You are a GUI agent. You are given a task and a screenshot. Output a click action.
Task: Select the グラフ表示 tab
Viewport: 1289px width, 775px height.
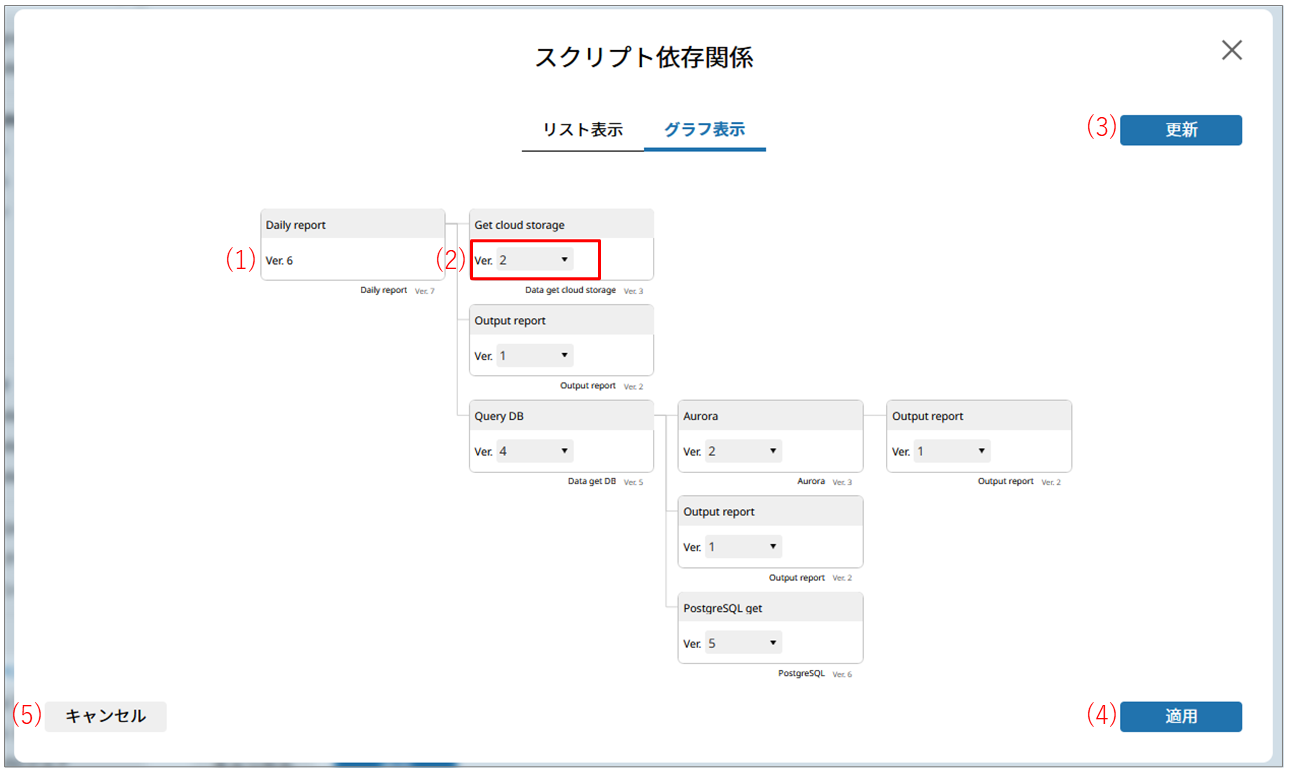point(704,130)
